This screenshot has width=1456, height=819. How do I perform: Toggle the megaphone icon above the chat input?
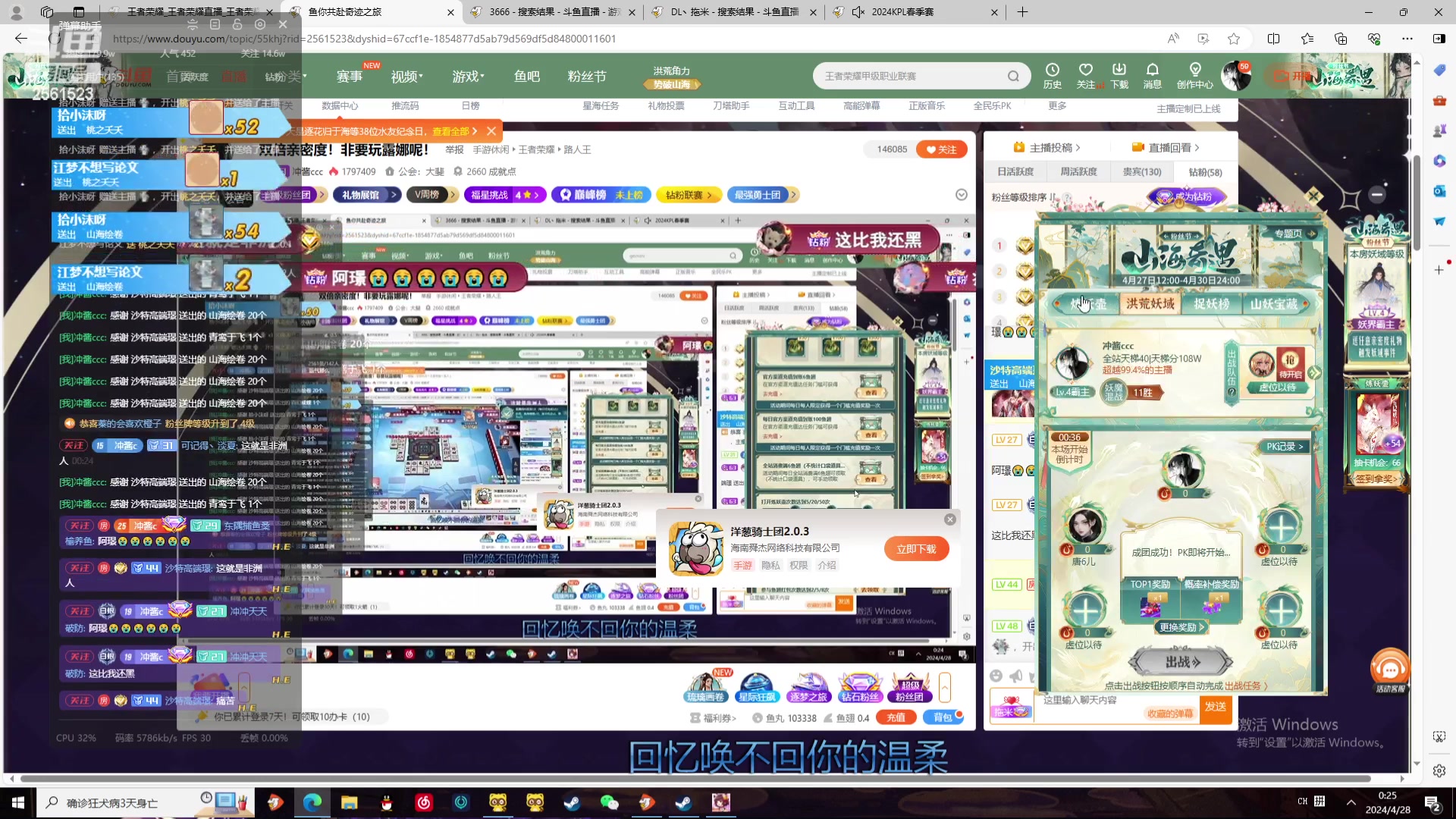(1016, 675)
